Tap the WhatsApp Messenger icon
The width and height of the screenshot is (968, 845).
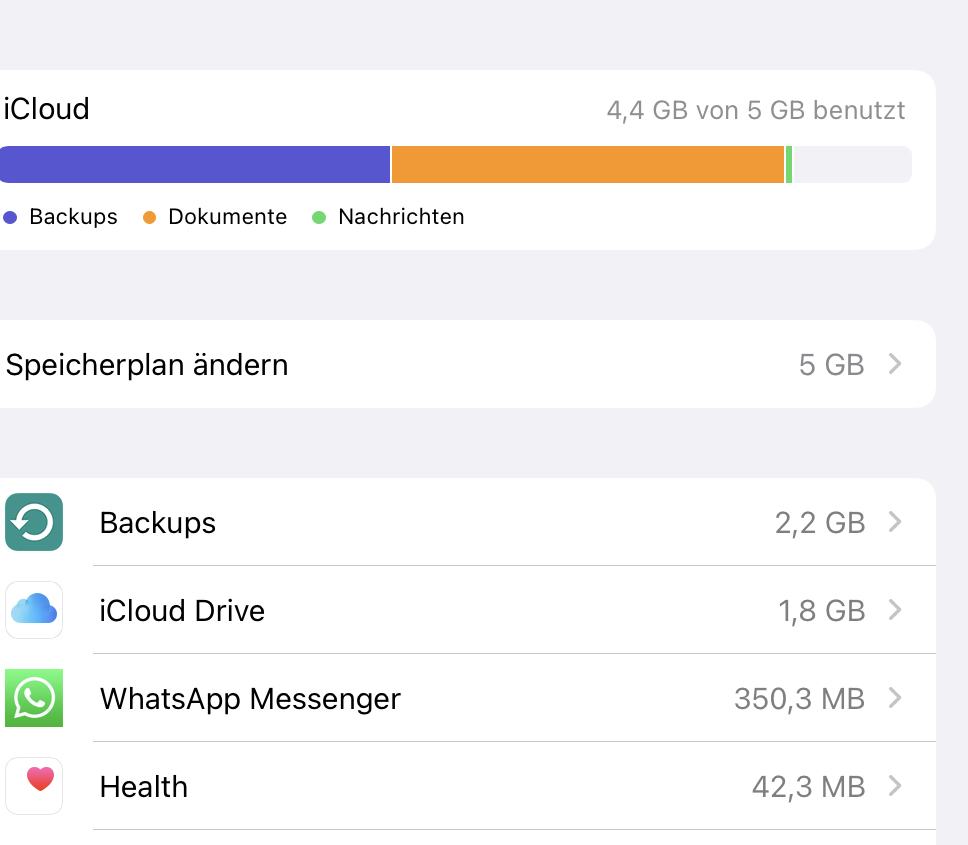(34, 698)
